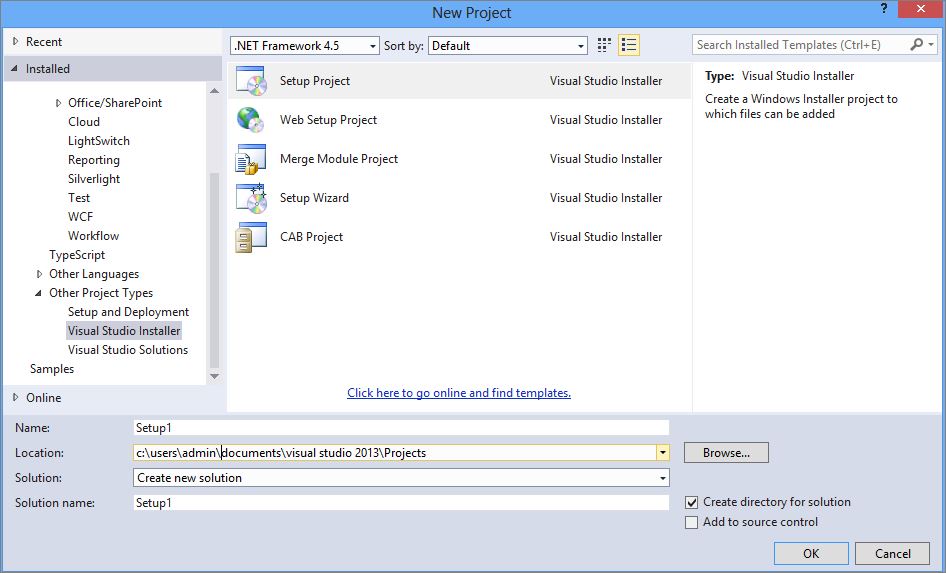Switch to medium icons list view
The image size is (946, 573).
pos(629,45)
